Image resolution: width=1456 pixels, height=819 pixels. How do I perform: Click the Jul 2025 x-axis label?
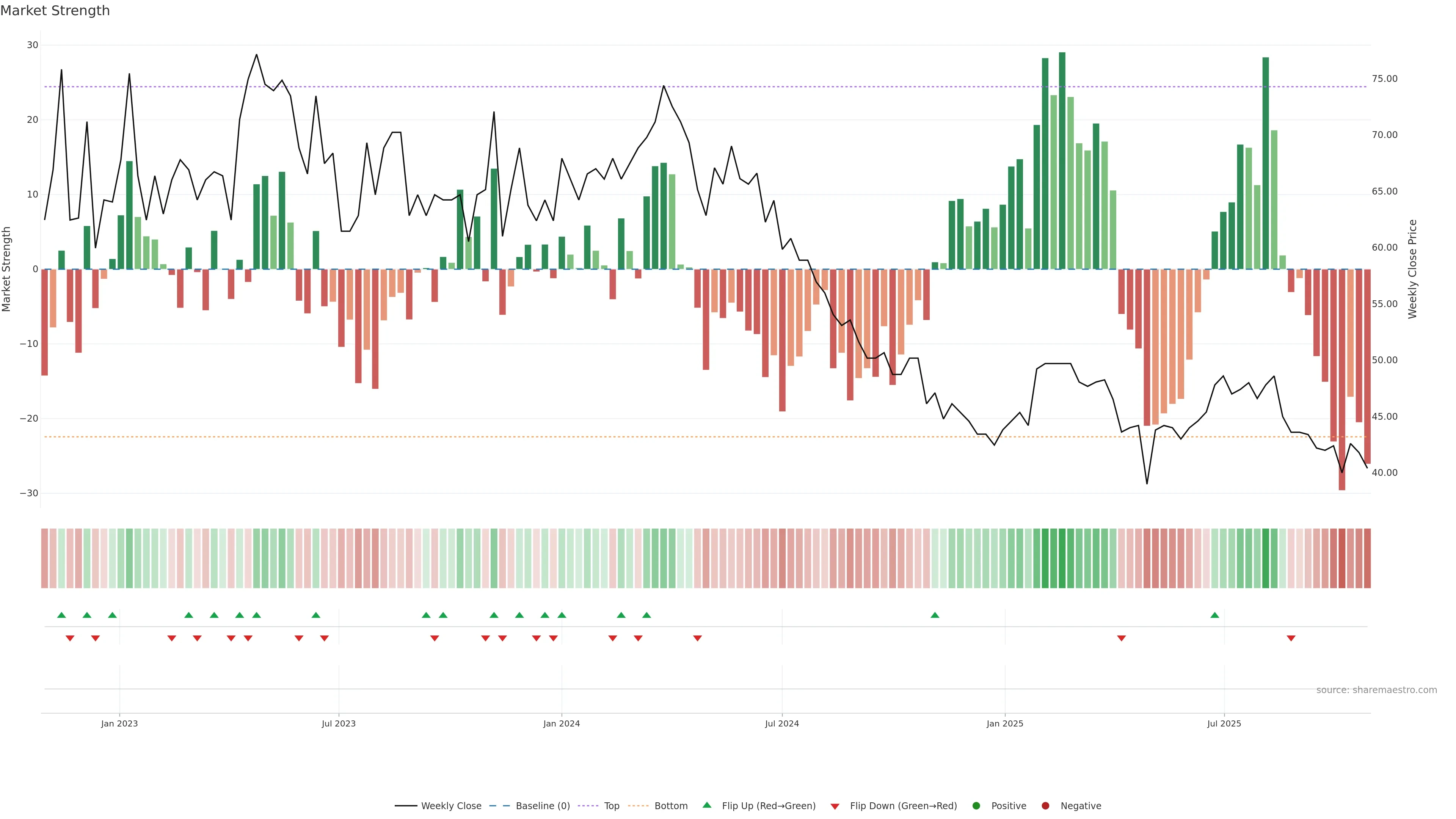pos(1224,723)
